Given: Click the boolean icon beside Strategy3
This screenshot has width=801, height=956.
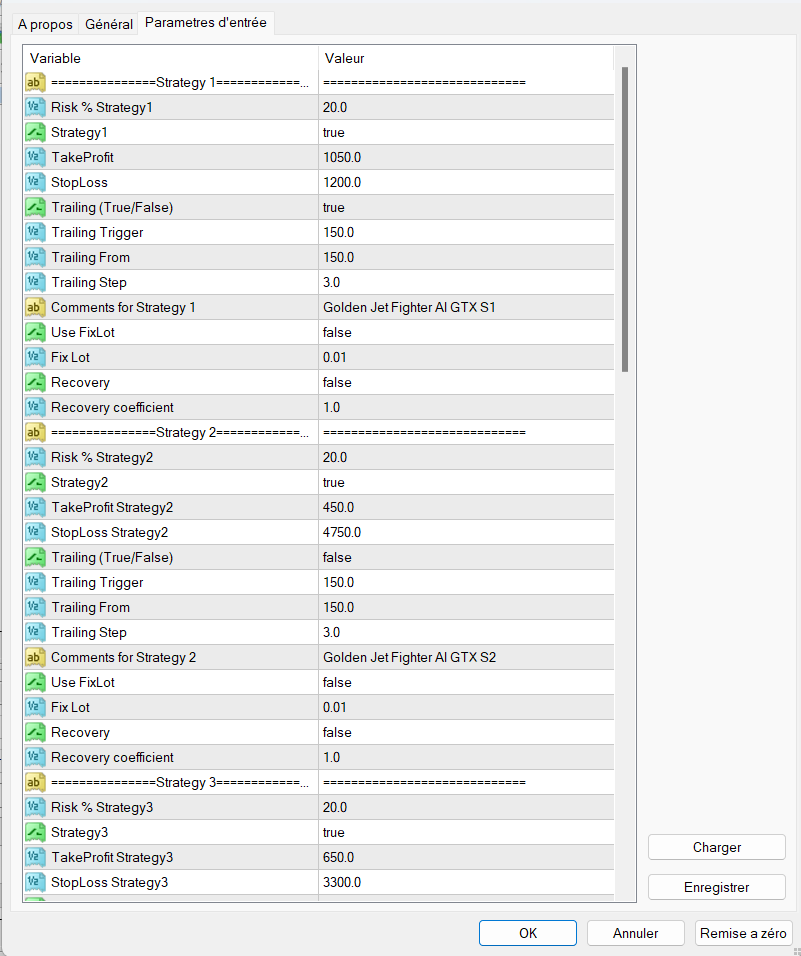Looking at the screenshot, I should coord(35,832).
